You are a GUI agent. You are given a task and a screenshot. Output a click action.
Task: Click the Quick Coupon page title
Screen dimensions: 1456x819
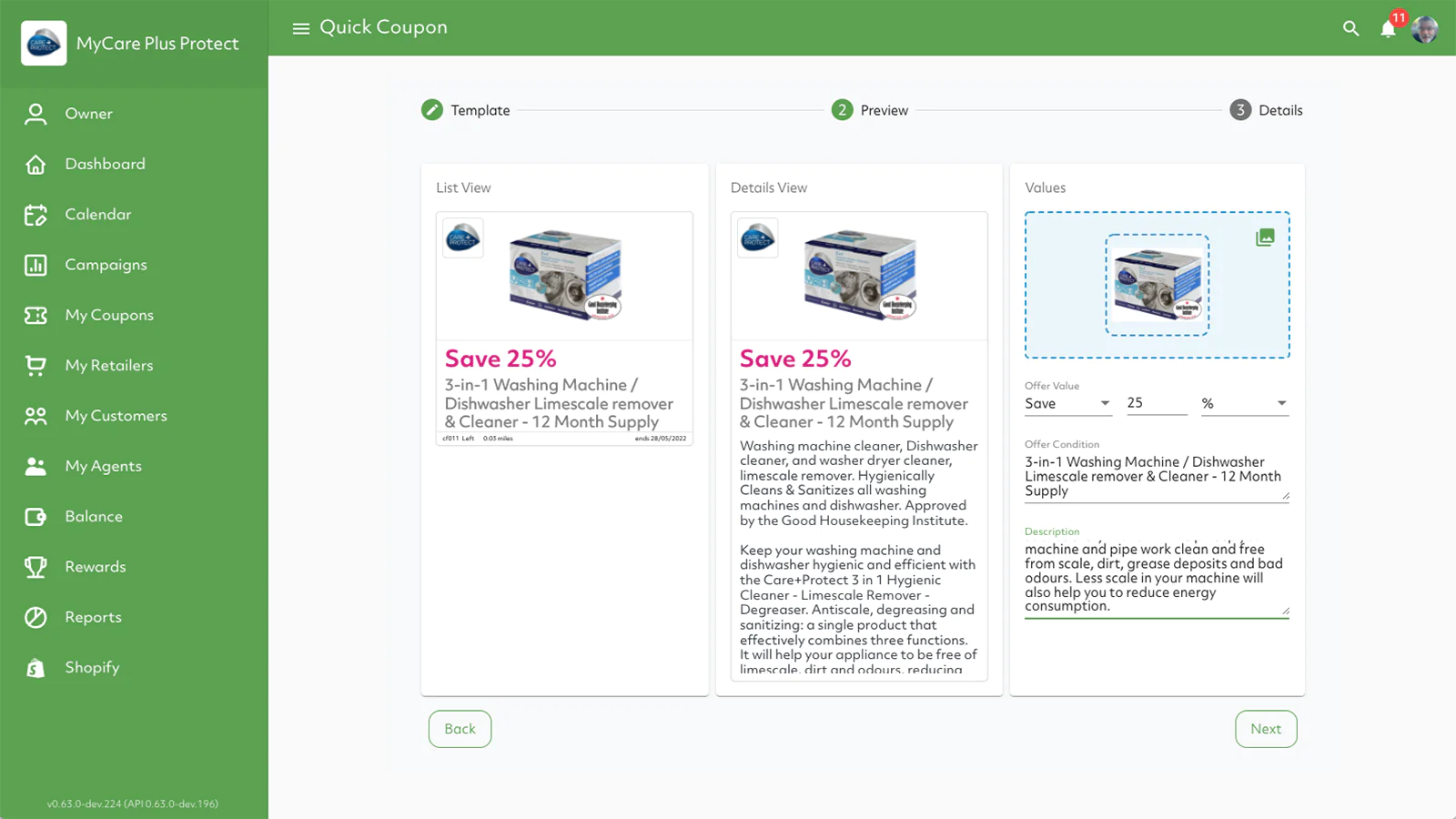coord(383,27)
